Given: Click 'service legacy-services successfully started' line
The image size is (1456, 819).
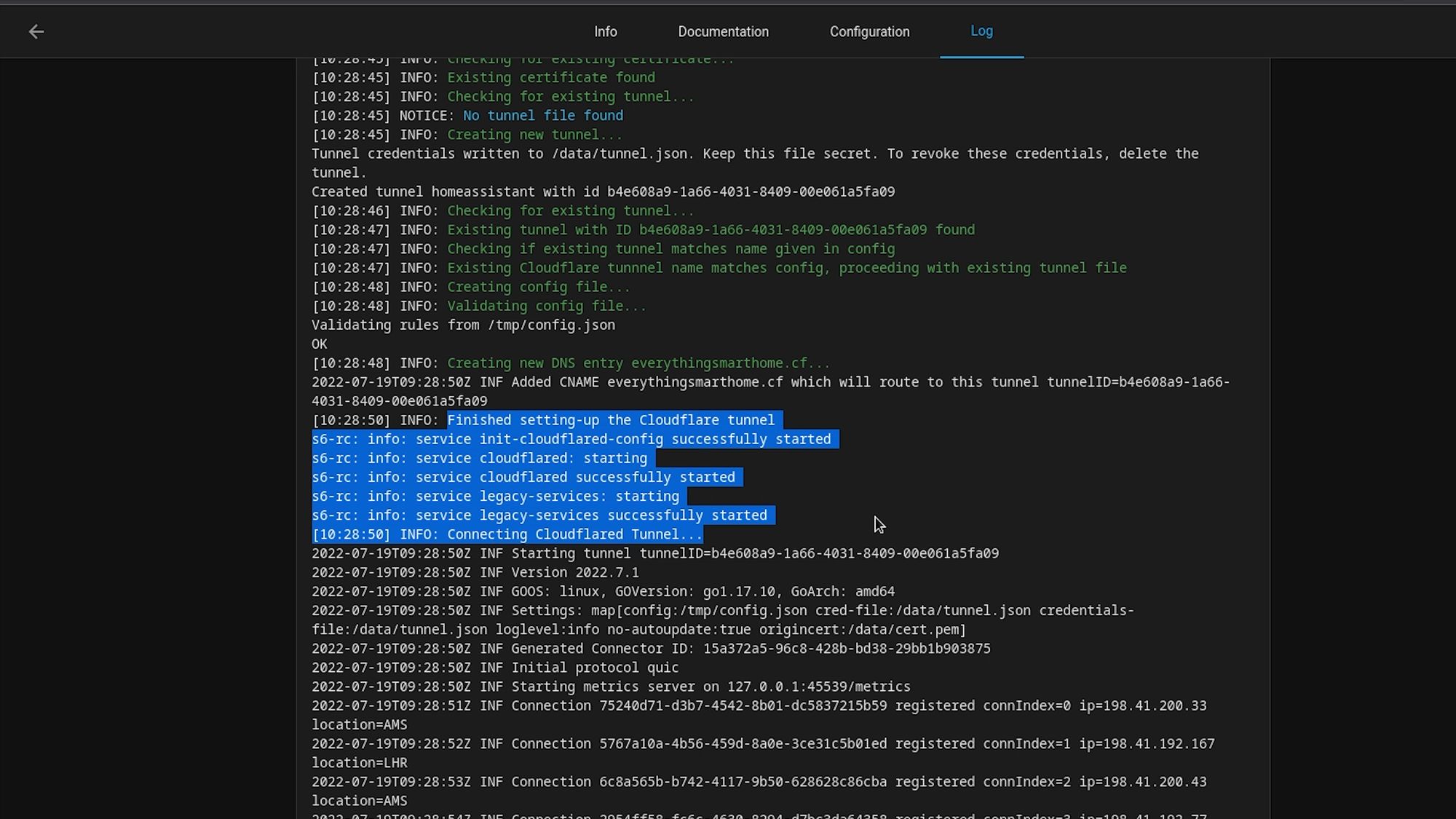Looking at the screenshot, I should pyautogui.click(x=539, y=515).
